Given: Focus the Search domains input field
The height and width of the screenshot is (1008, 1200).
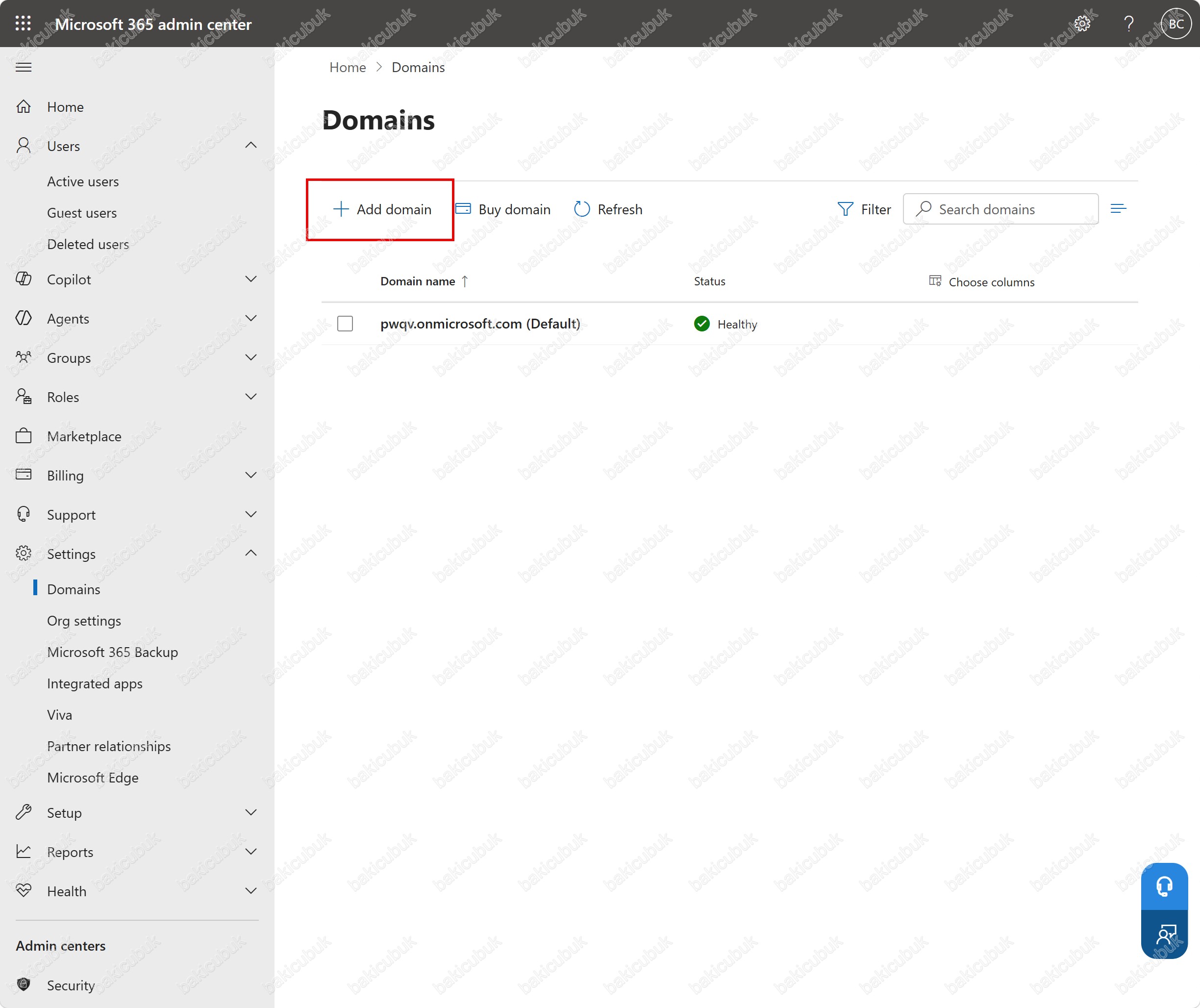Looking at the screenshot, I should [x=1000, y=209].
